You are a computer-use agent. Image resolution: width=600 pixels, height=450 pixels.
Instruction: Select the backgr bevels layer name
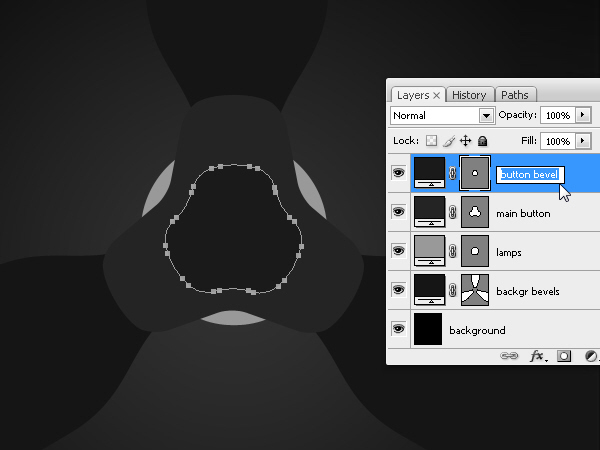(x=528, y=292)
